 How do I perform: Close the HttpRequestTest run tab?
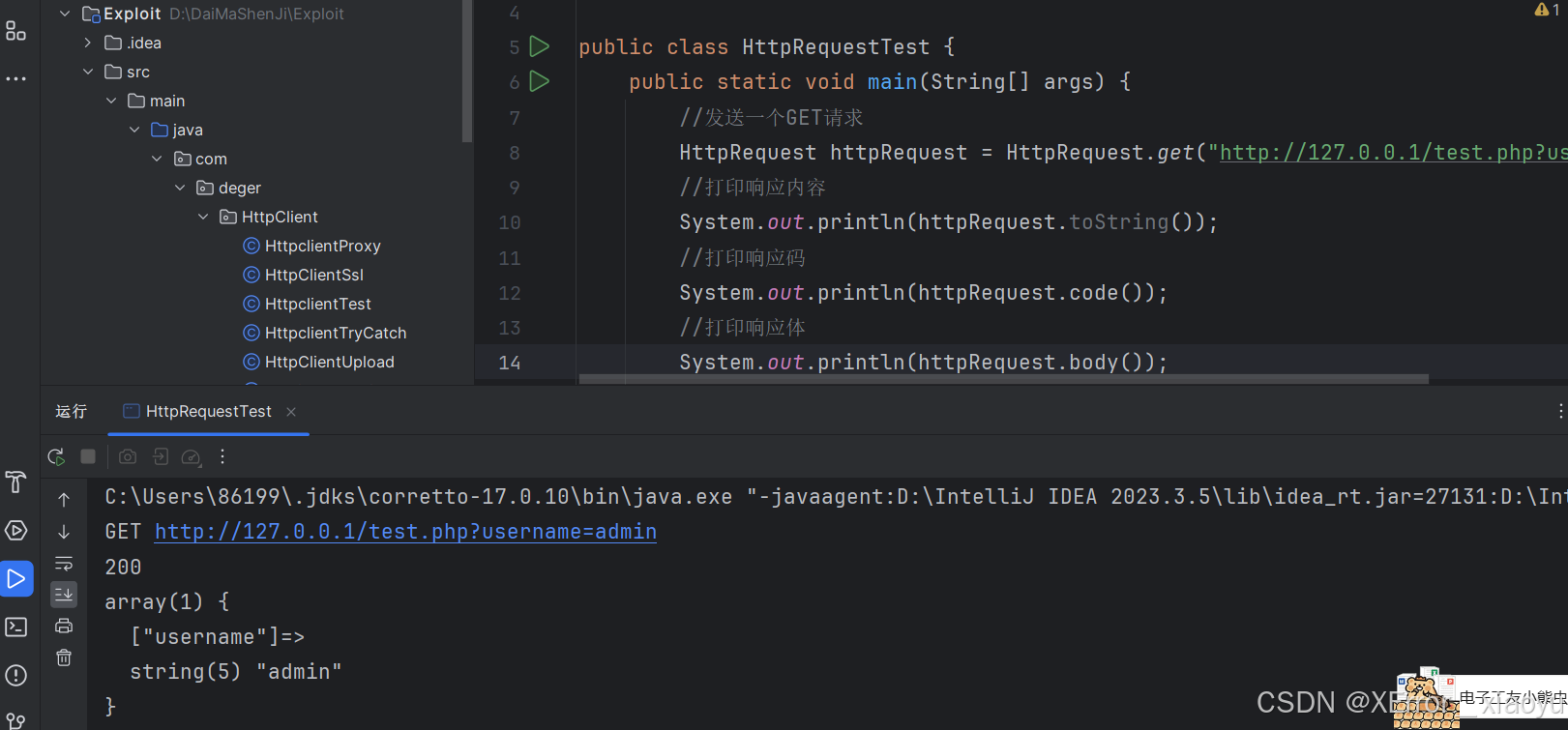(x=291, y=412)
